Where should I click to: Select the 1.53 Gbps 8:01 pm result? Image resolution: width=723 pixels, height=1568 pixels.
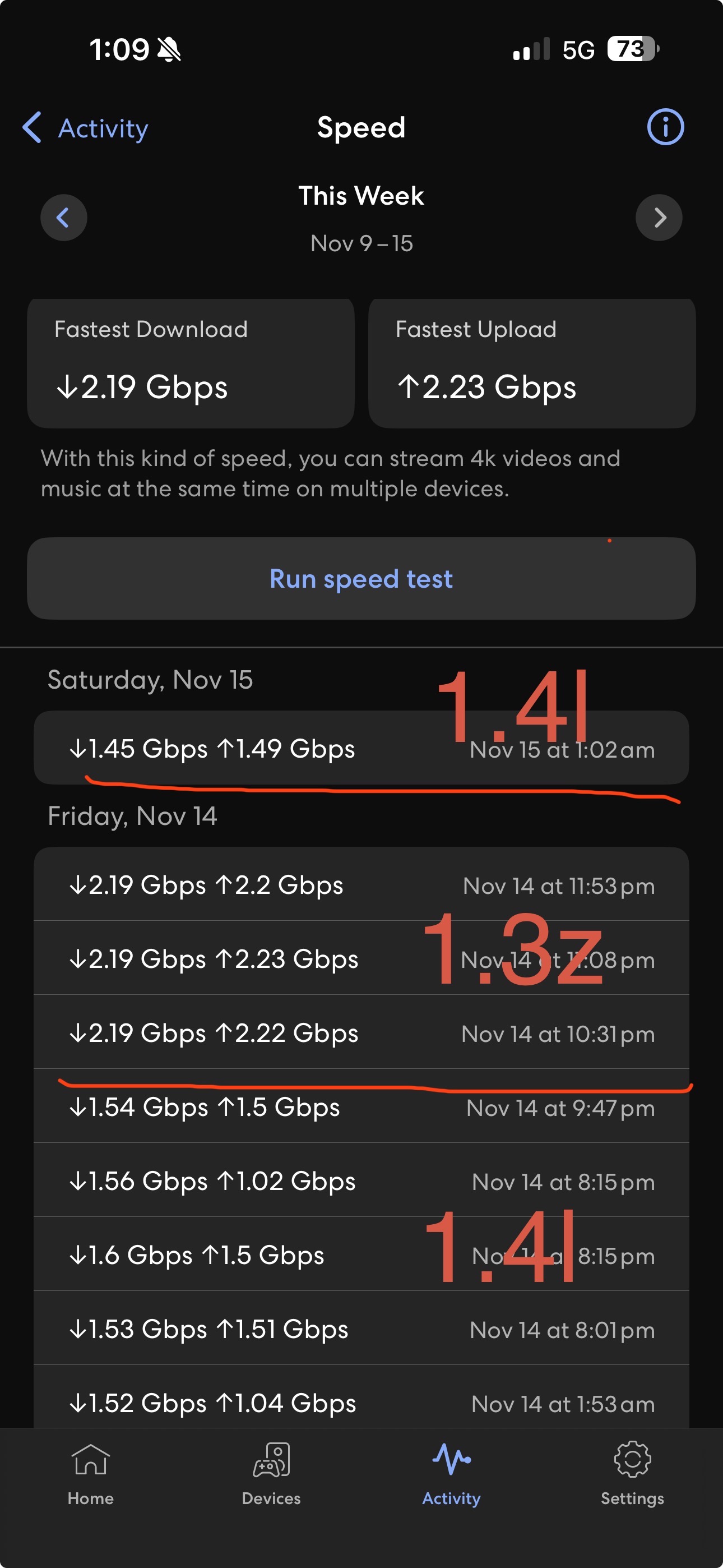point(361,1329)
